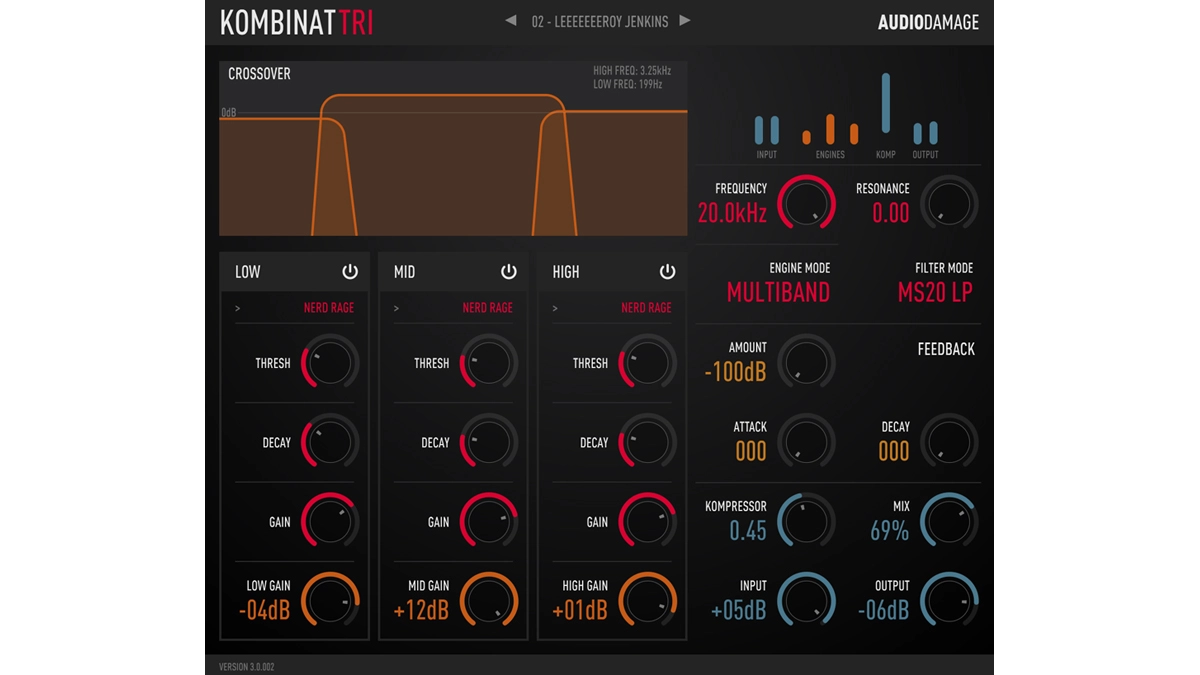The width and height of the screenshot is (1200, 675).
Task: Click the INPUT level meter
Action: (767, 130)
